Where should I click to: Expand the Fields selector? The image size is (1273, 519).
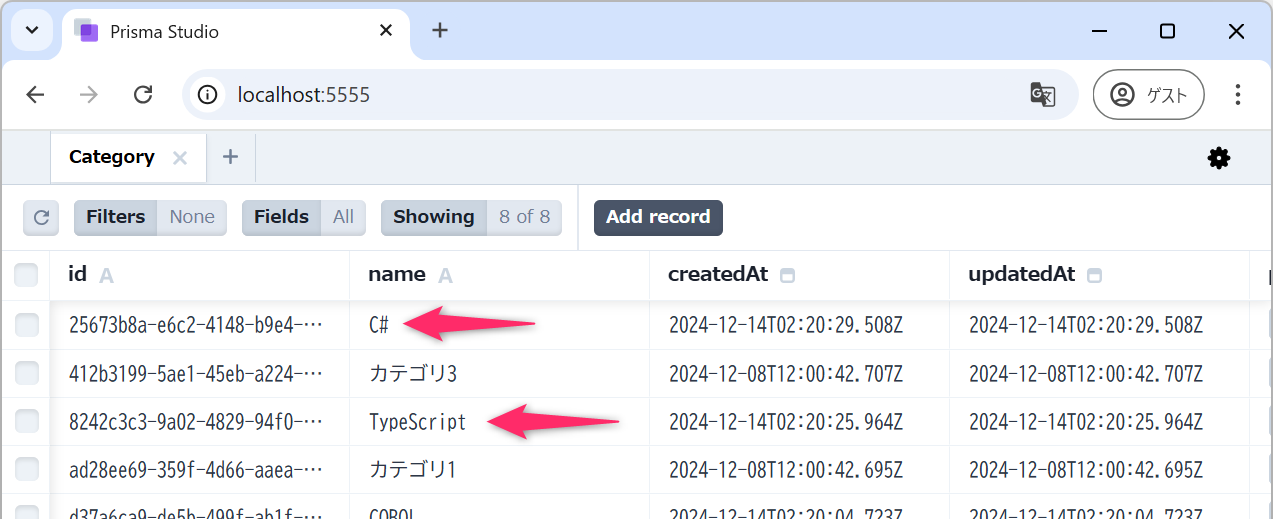tap(303, 217)
